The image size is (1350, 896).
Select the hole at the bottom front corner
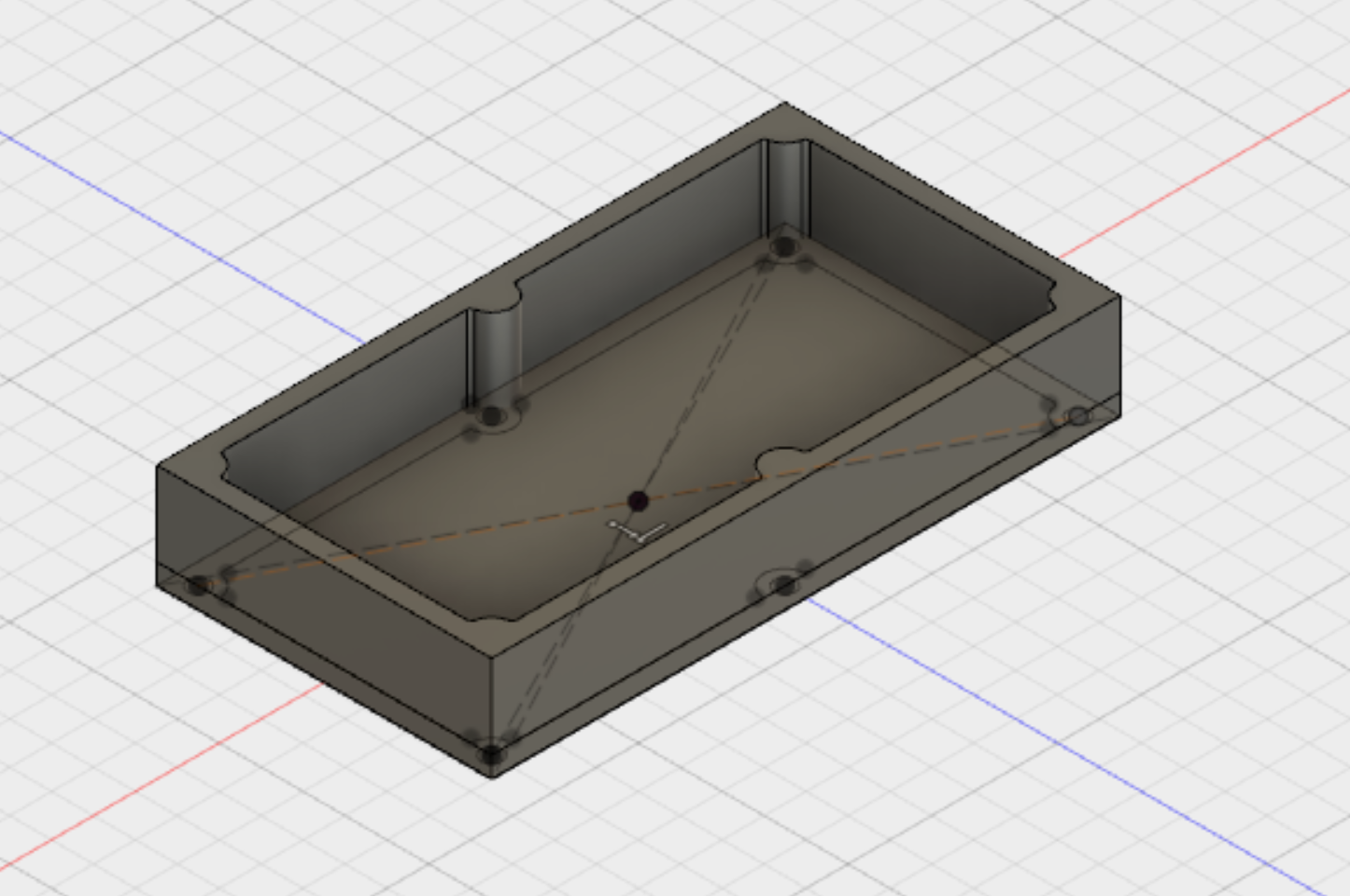click(491, 752)
